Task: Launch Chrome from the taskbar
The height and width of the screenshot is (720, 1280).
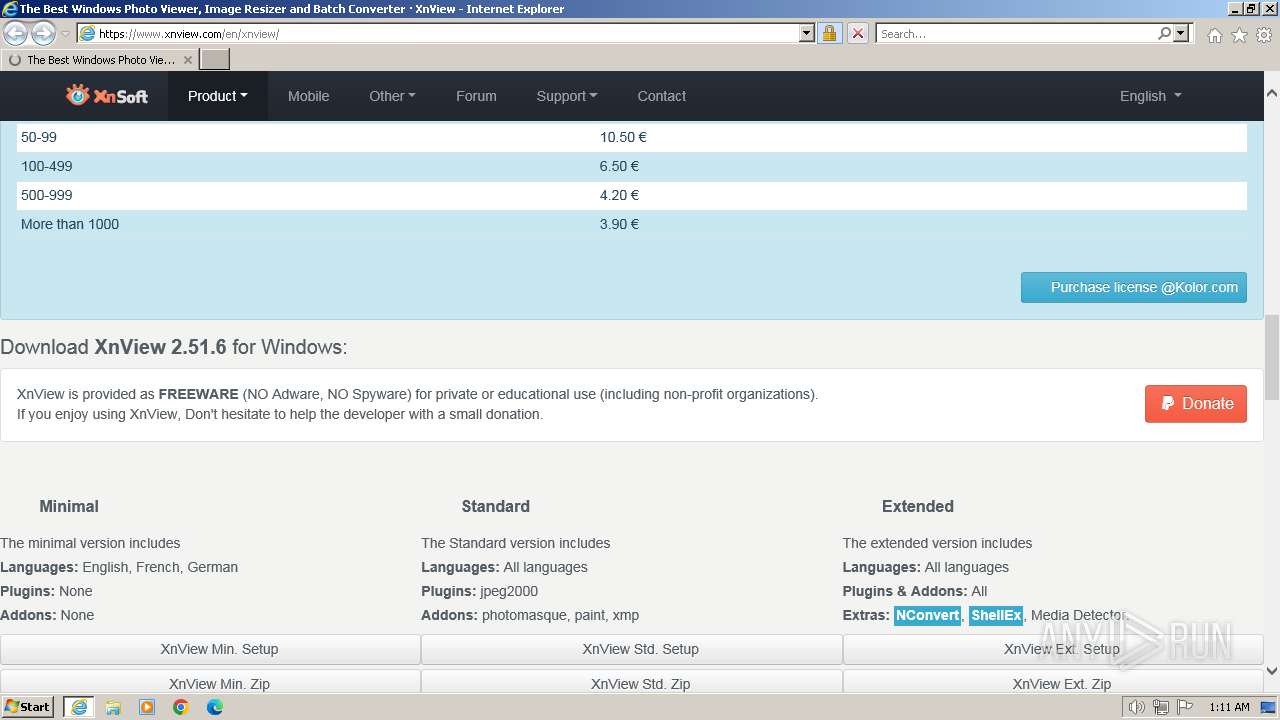Action: tap(181, 707)
